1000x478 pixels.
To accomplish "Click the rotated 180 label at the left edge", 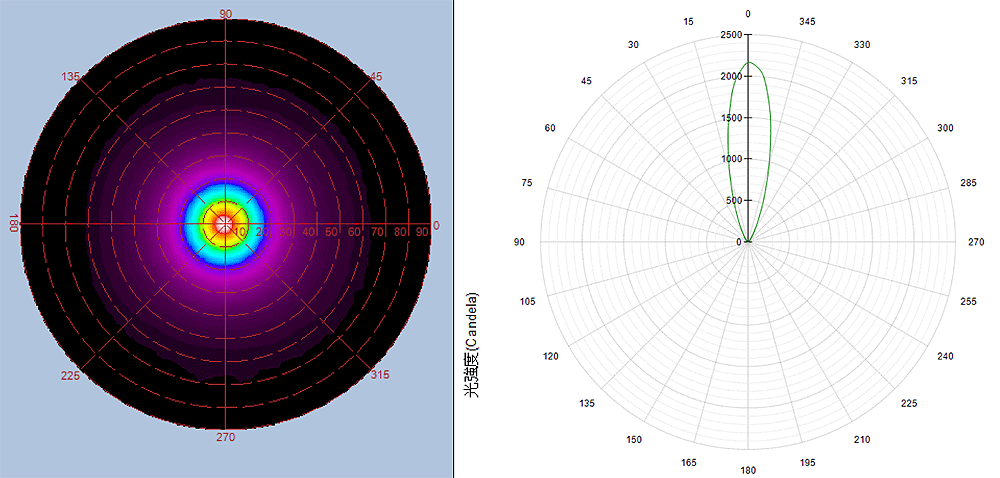I will (x=13, y=223).
